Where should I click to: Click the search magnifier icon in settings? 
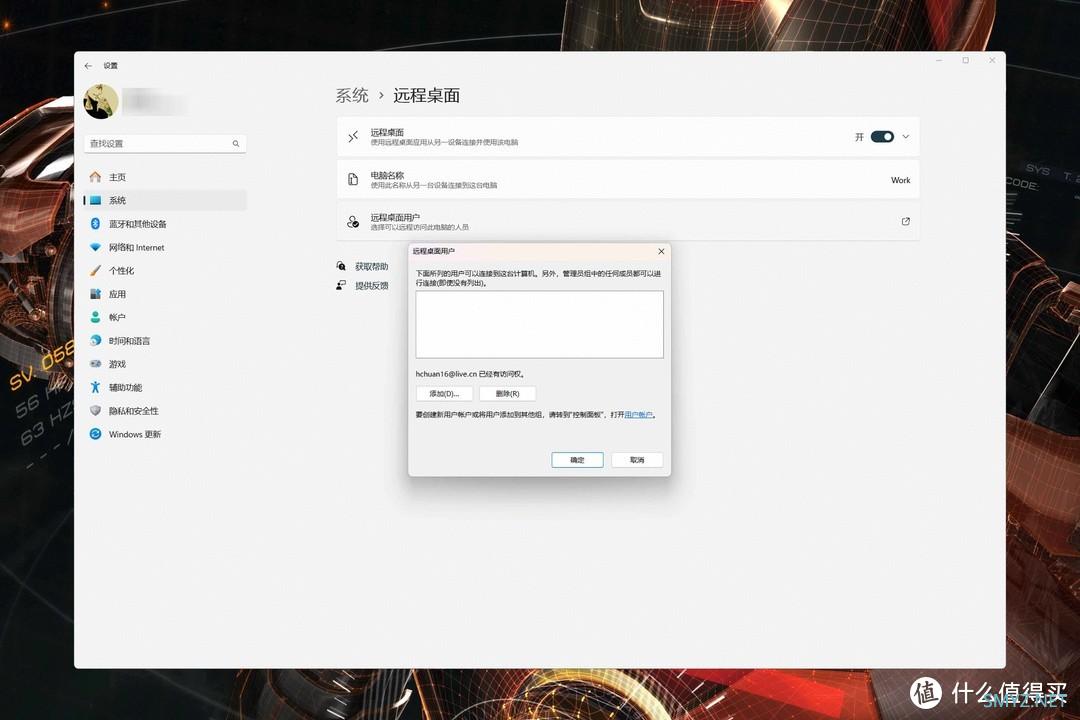coord(236,144)
